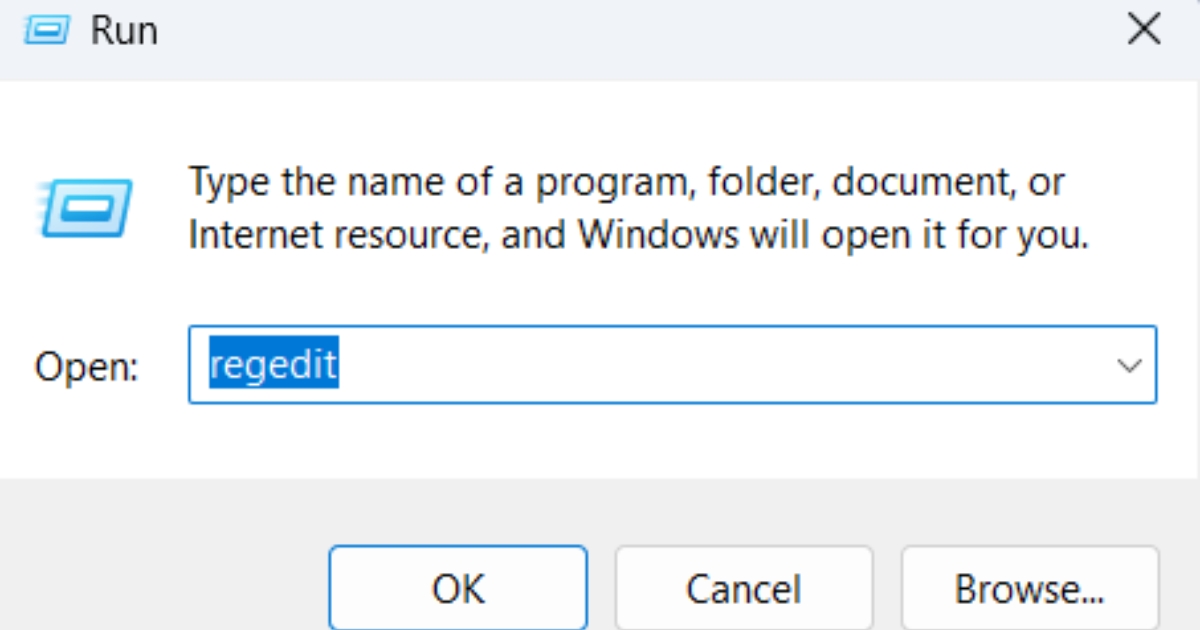This screenshot has width=1200, height=630.
Task: Click the highlighted regedit text
Action: pyautogui.click(x=273, y=365)
